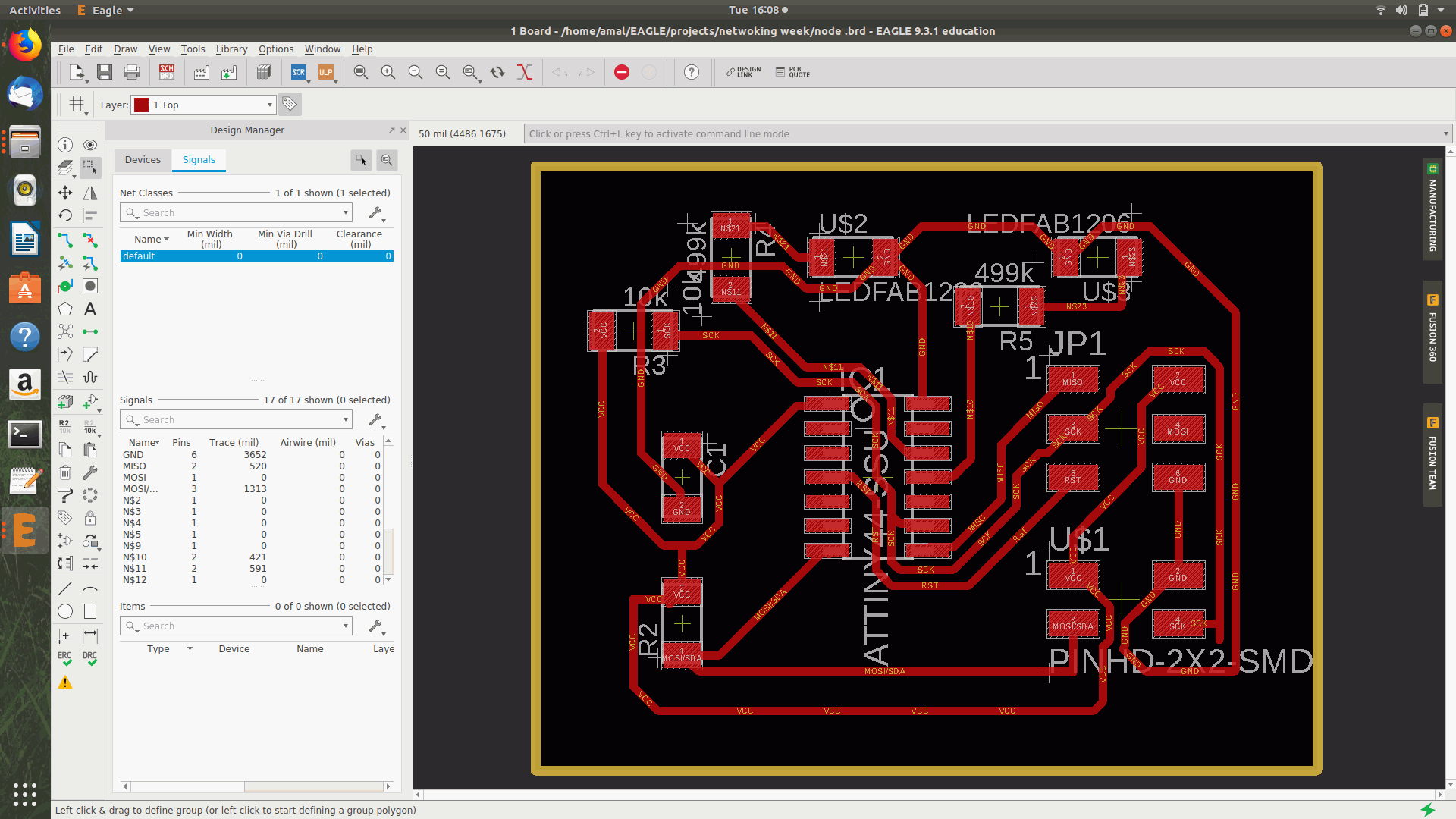Click the Delete trash can tool
1456x819 pixels.
pyautogui.click(x=65, y=472)
